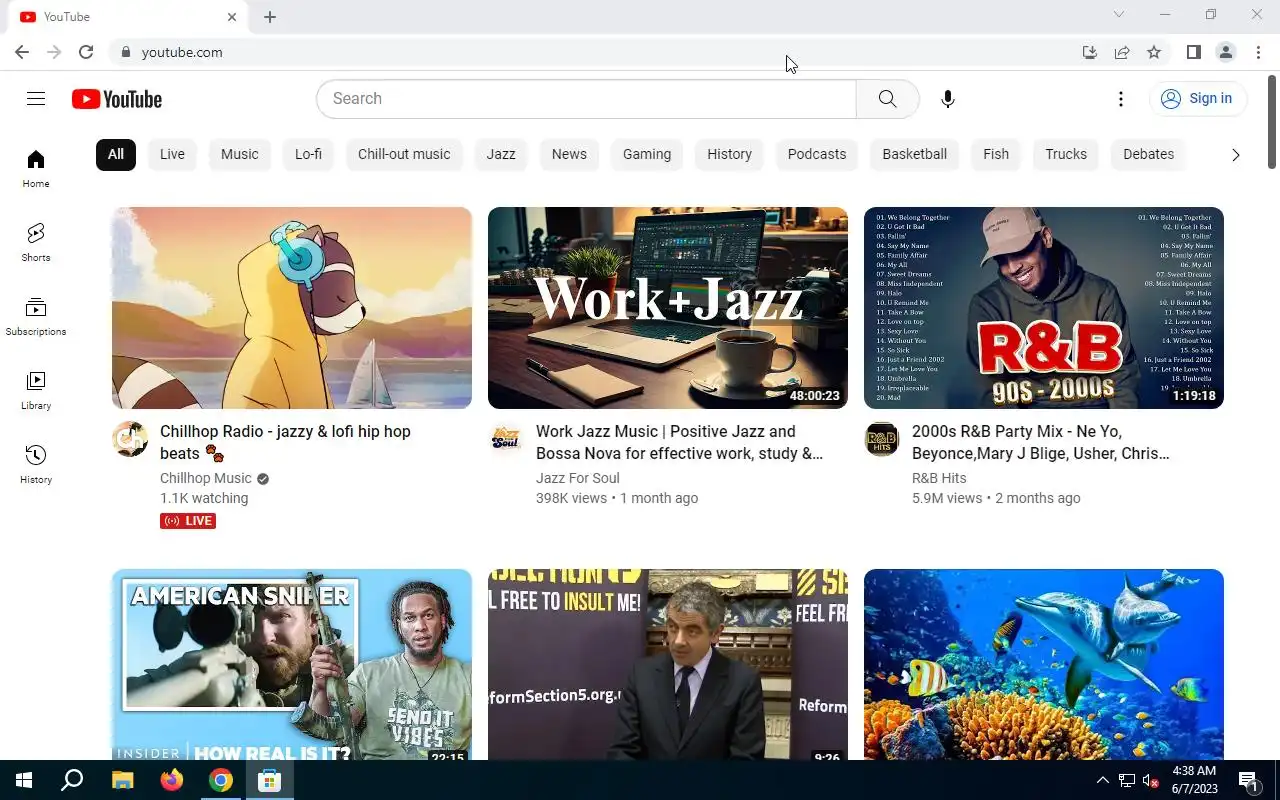Open Library in sidebar
Viewport: 1280px width, 800px height.
pos(36,391)
